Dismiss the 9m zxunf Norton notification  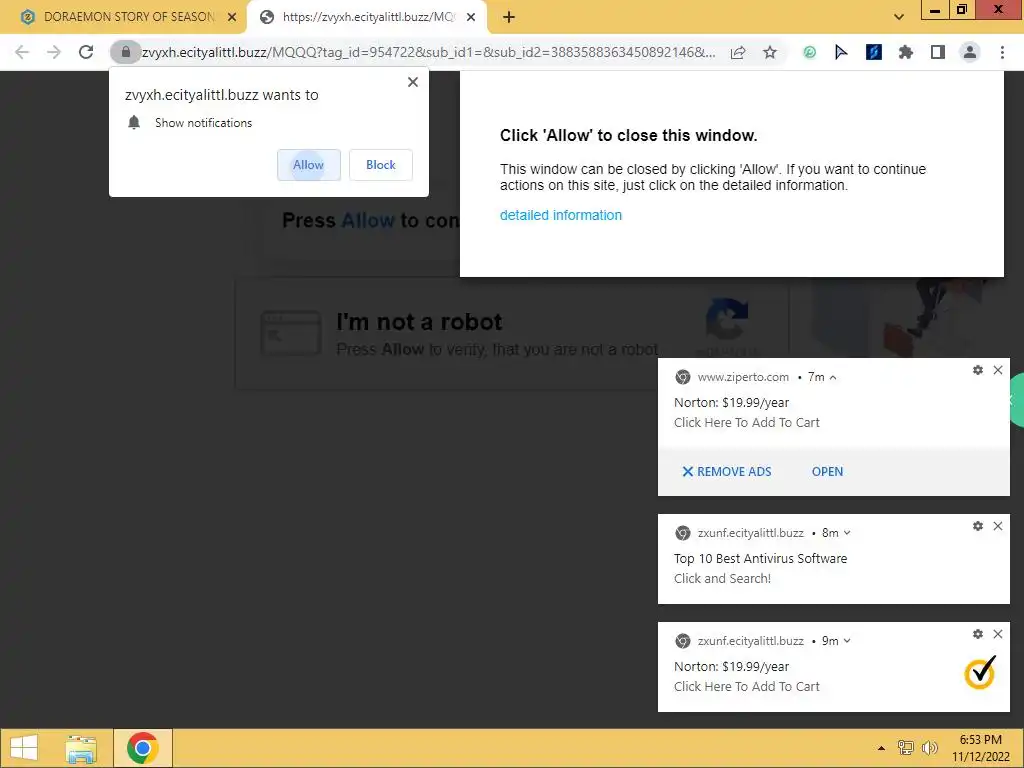coord(998,634)
